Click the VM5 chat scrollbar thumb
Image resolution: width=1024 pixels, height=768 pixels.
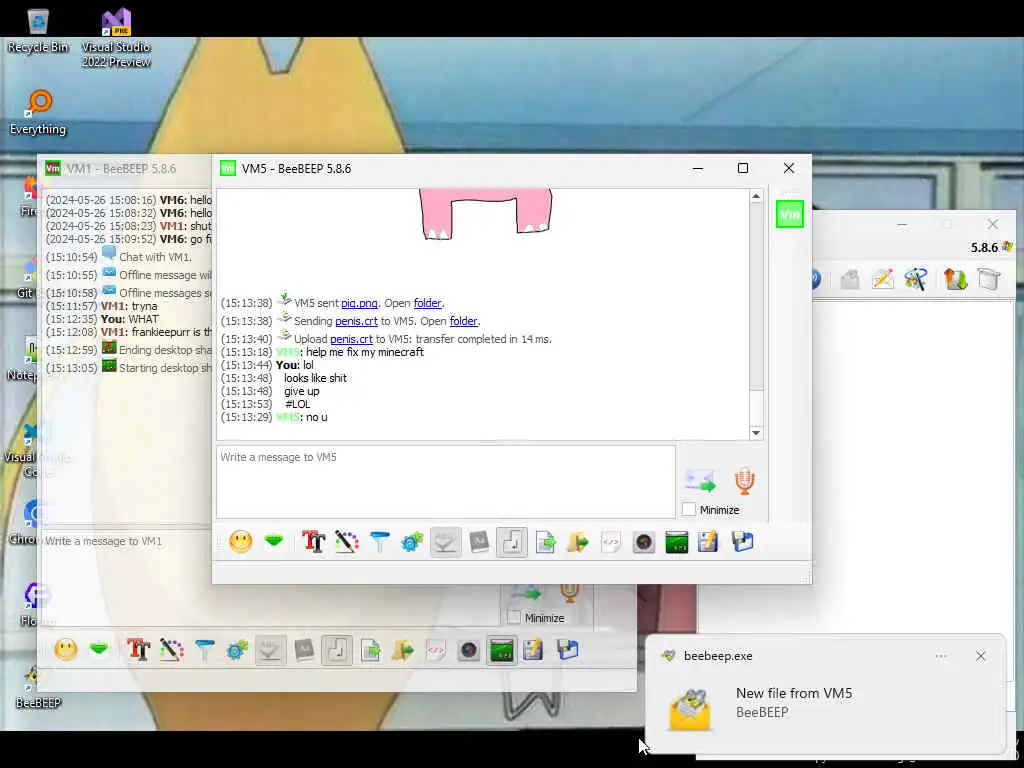click(x=756, y=296)
